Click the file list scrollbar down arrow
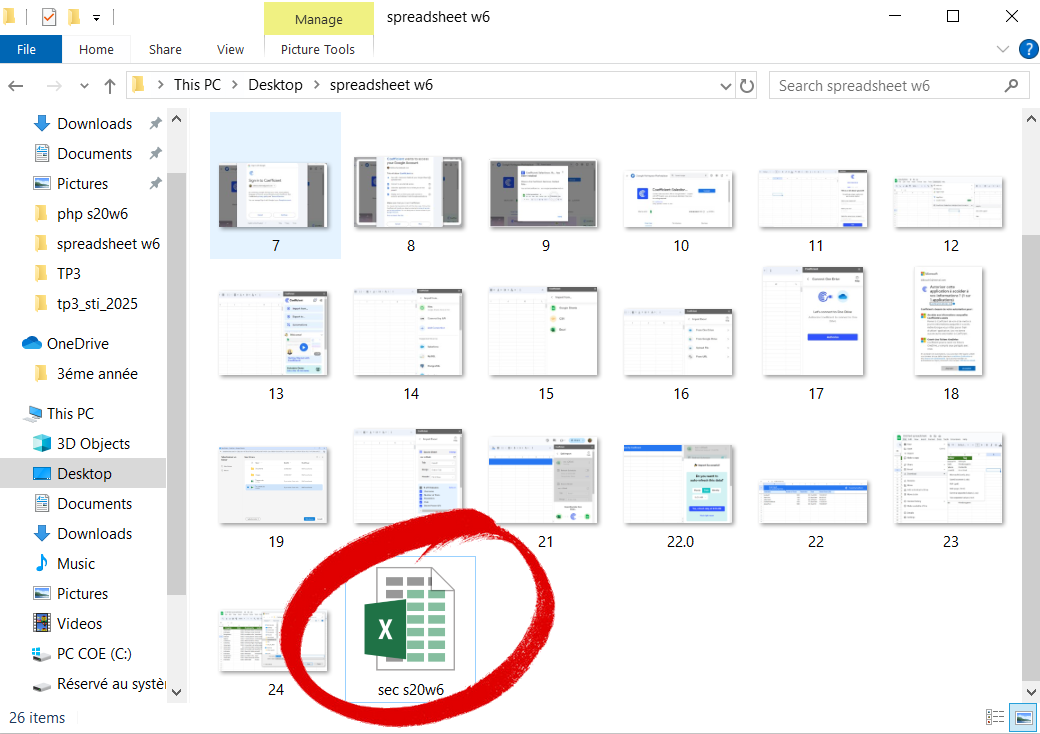 coord(1031,692)
